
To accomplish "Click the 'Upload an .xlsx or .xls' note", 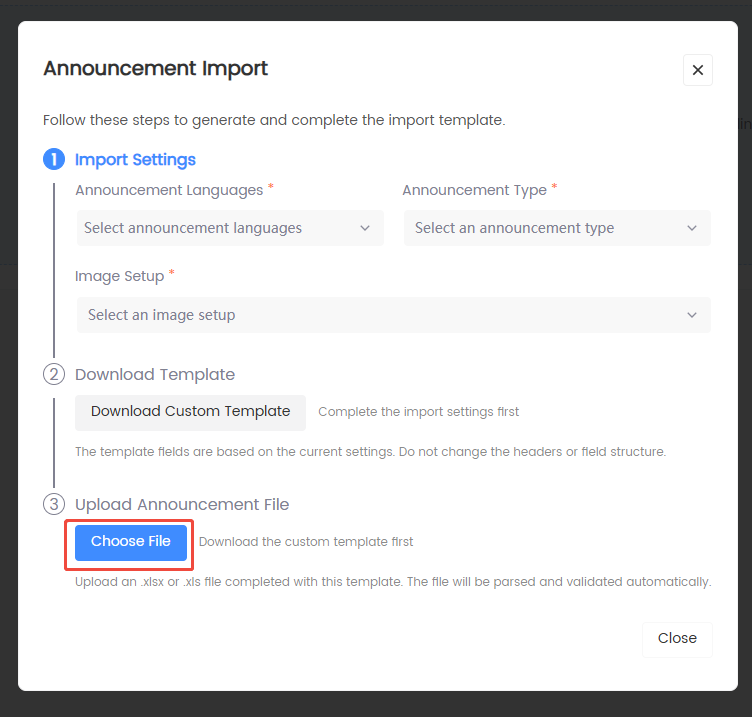I will (x=393, y=582).
